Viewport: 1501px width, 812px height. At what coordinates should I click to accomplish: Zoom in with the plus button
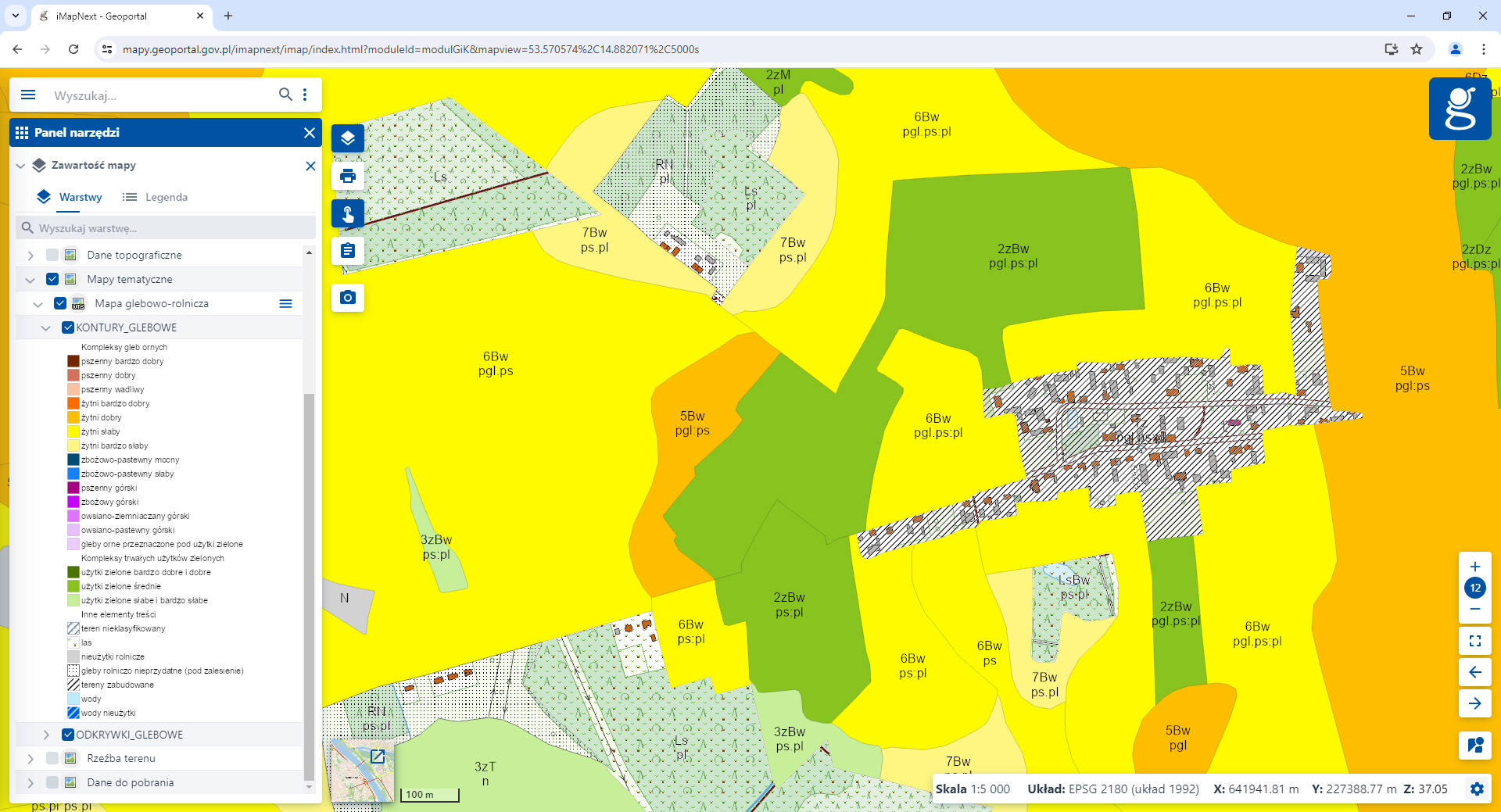(x=1475, y=567)
